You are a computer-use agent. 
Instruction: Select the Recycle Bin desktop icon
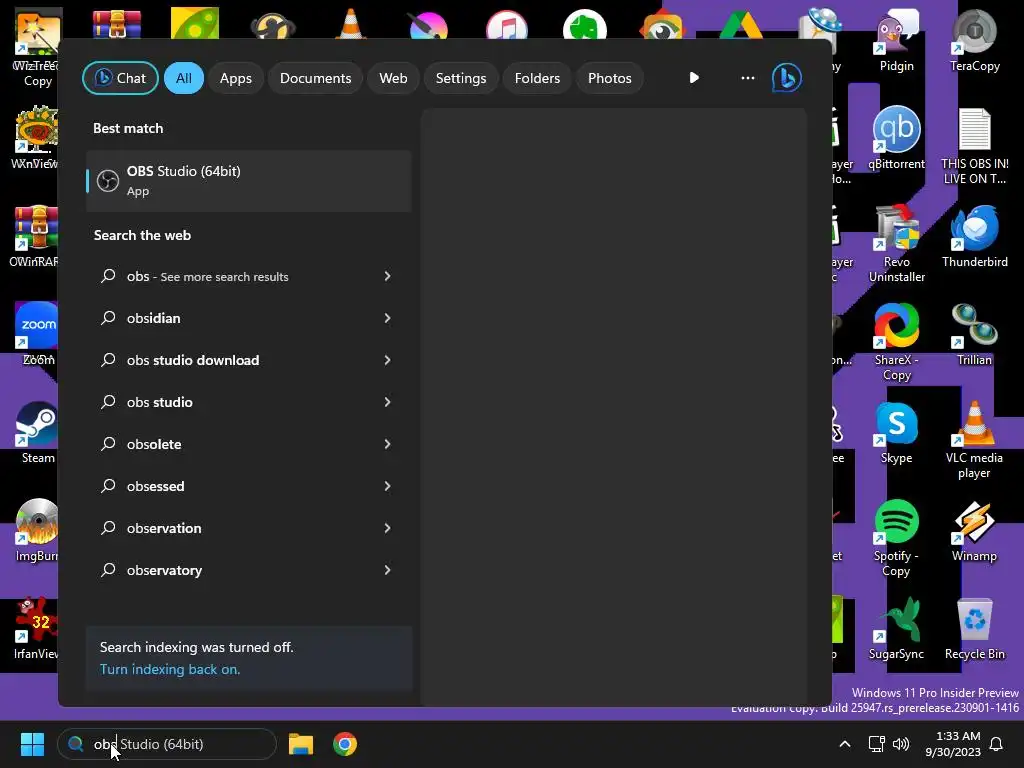click(974, 628)
